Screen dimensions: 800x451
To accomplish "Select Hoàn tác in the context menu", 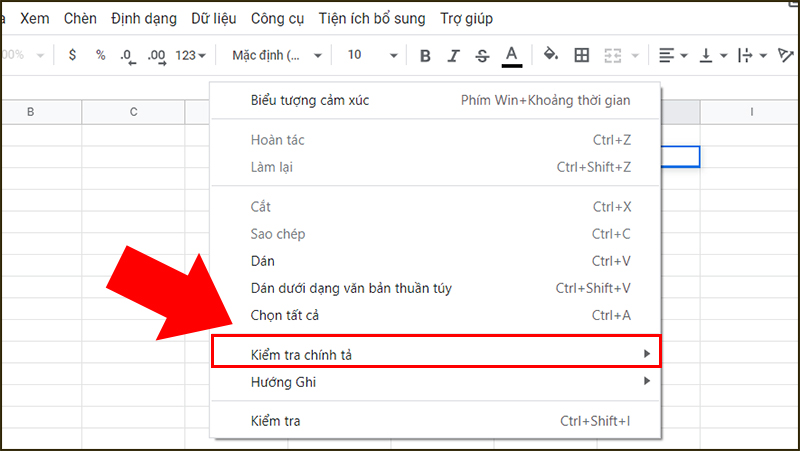I will click(436, 140).
